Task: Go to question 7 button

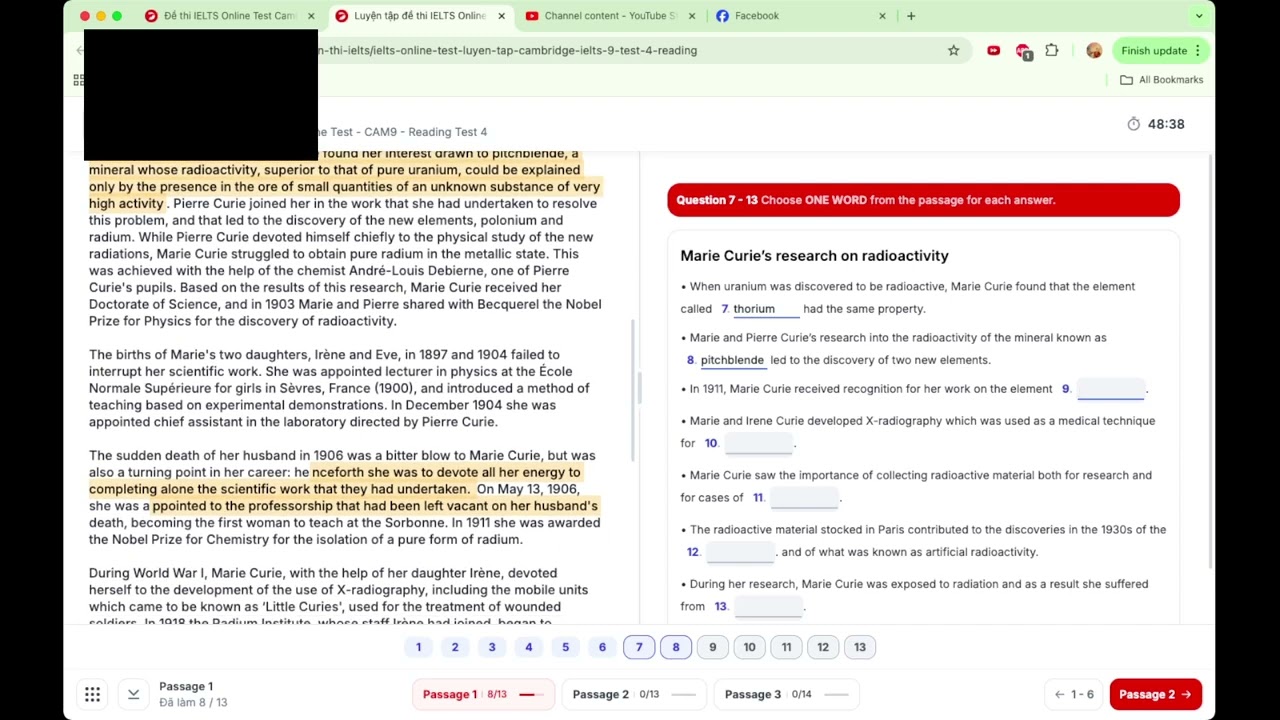Action: click(x=639, y=647)
